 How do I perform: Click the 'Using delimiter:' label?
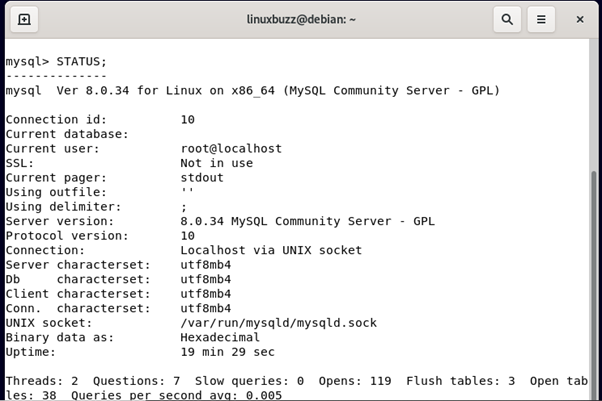click(x=63, y=207)
